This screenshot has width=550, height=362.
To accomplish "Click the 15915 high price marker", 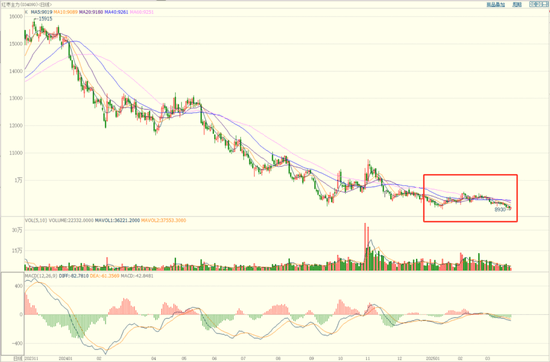I will [45, 19].
